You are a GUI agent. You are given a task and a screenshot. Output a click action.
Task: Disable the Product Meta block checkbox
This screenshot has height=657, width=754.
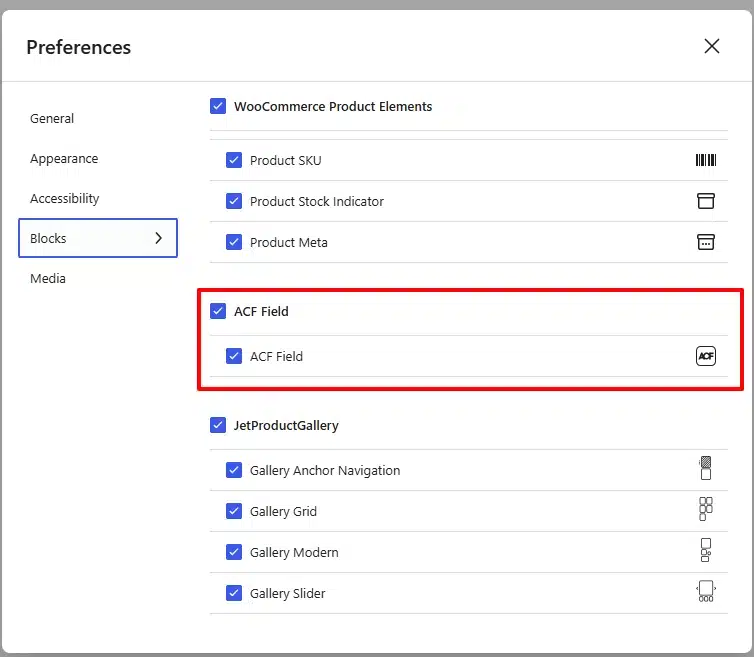[234, 242]
